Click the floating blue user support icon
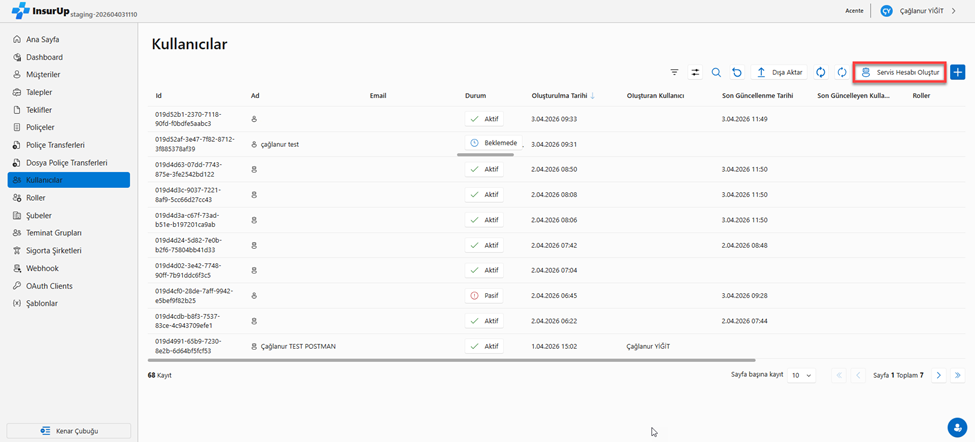Screen dimensions: 975x442 (x=956, y=427)
